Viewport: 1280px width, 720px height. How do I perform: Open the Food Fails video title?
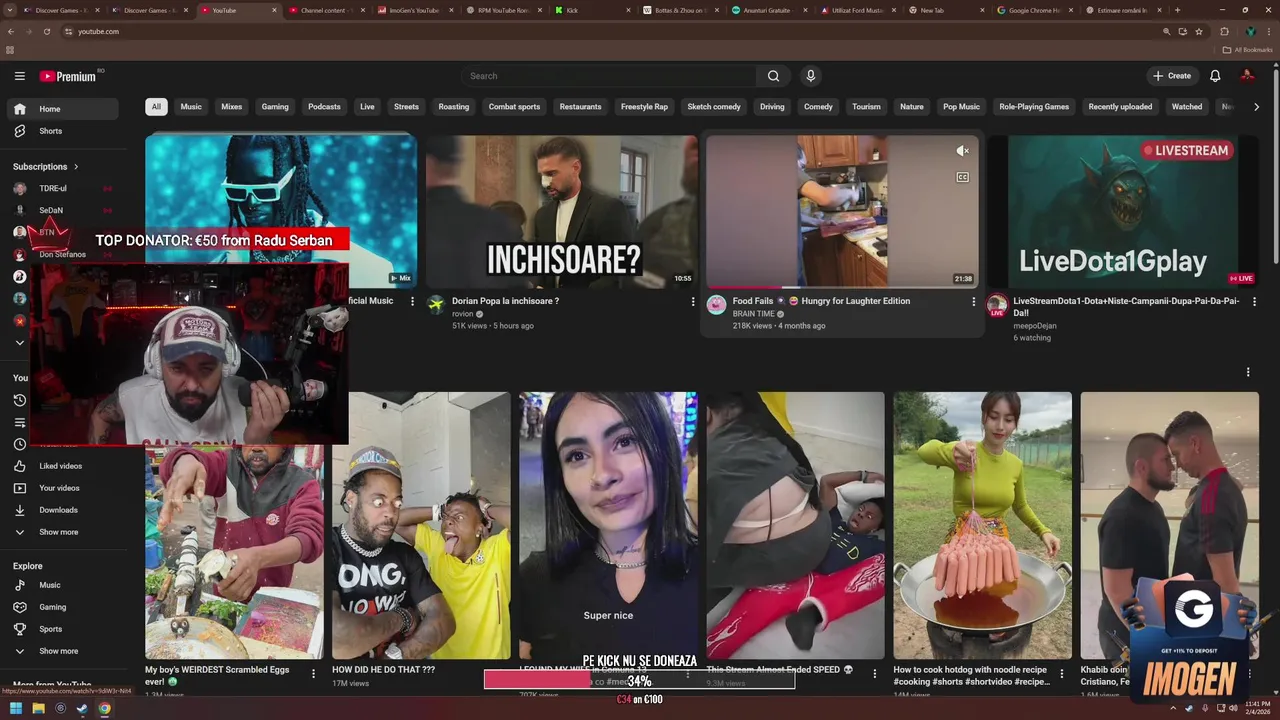[x=821, y=301]
